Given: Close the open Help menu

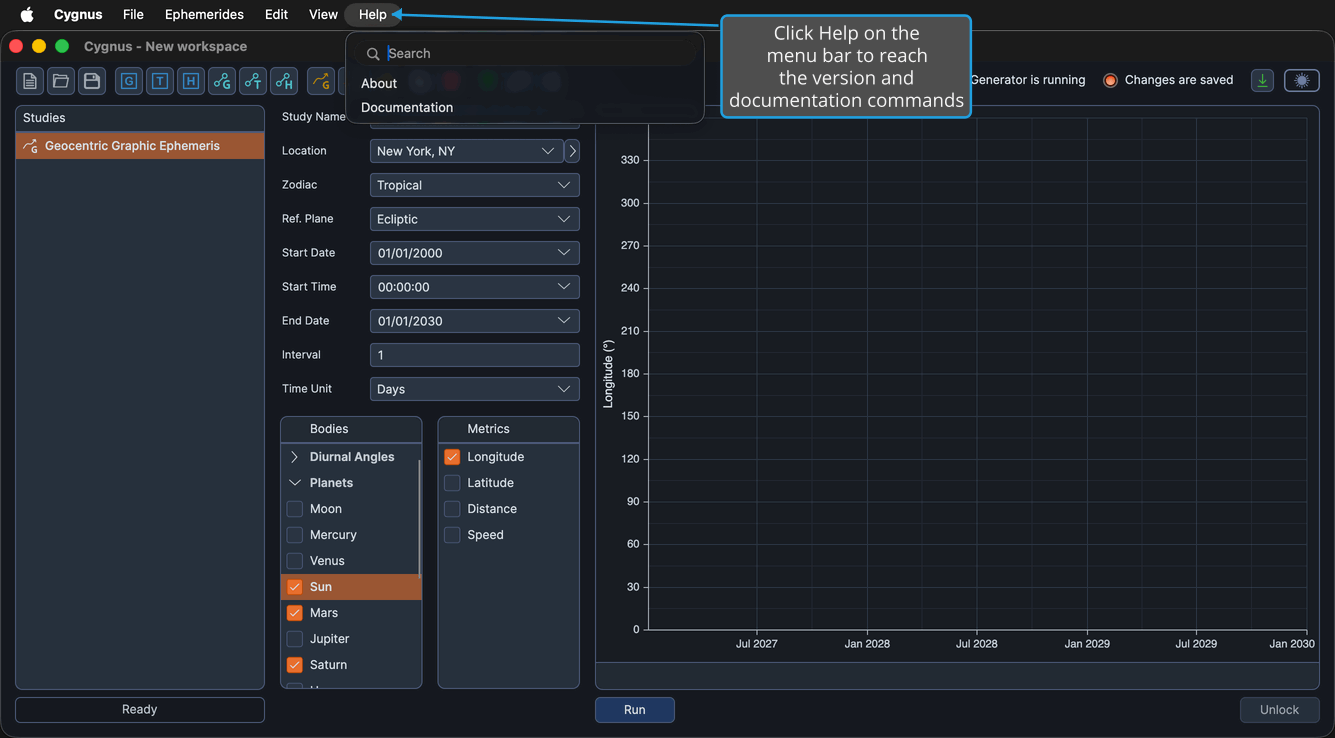Looking at the screenshot, I should (373, 14).
